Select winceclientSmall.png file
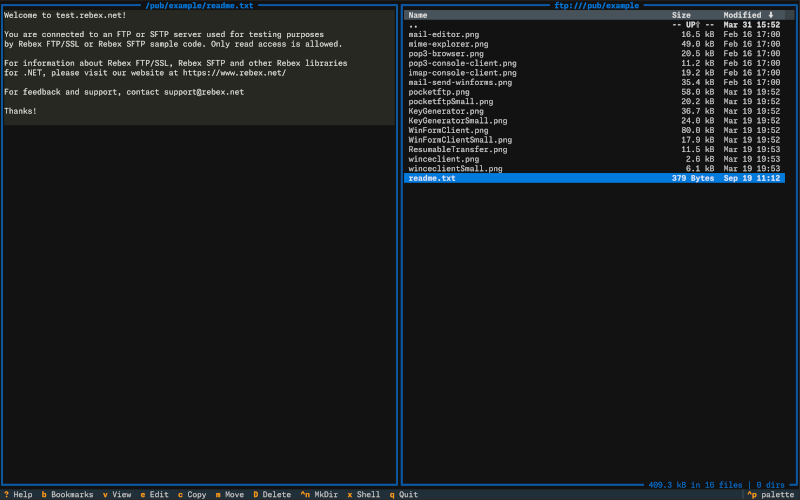The image size is (800, 500). coord(594,169)
